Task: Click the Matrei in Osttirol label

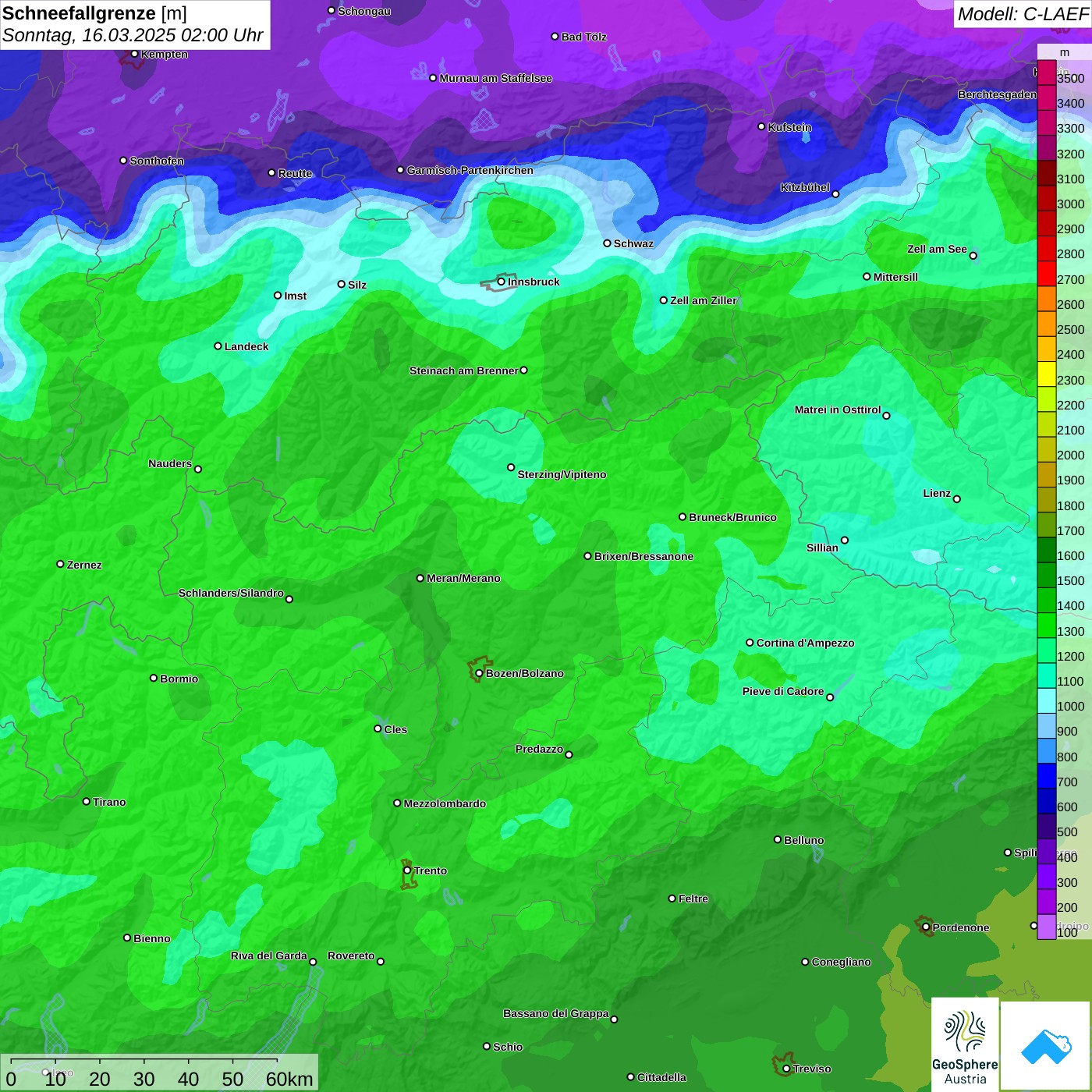Action: [838, 409]
